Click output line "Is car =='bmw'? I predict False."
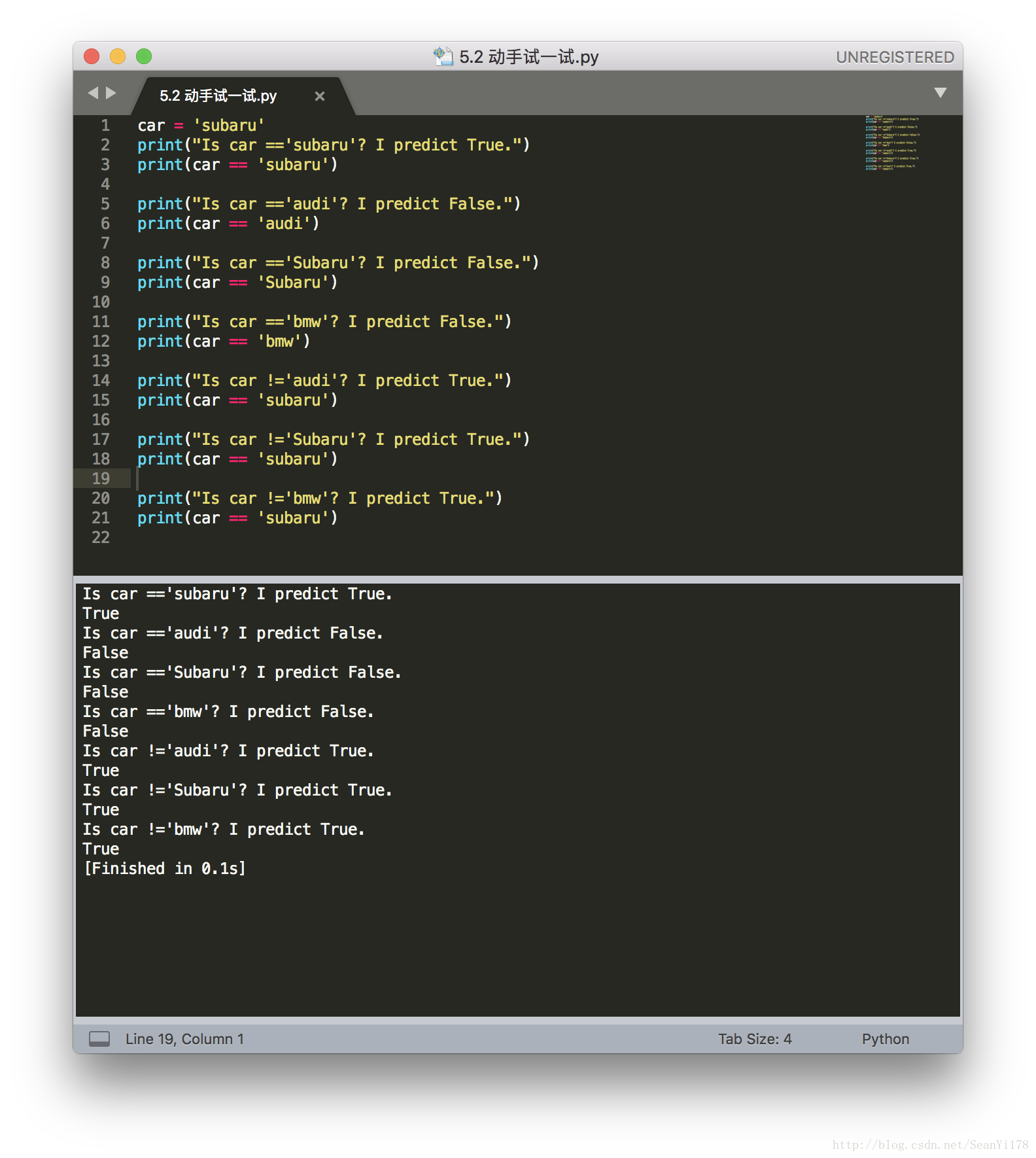 (228, 711)
